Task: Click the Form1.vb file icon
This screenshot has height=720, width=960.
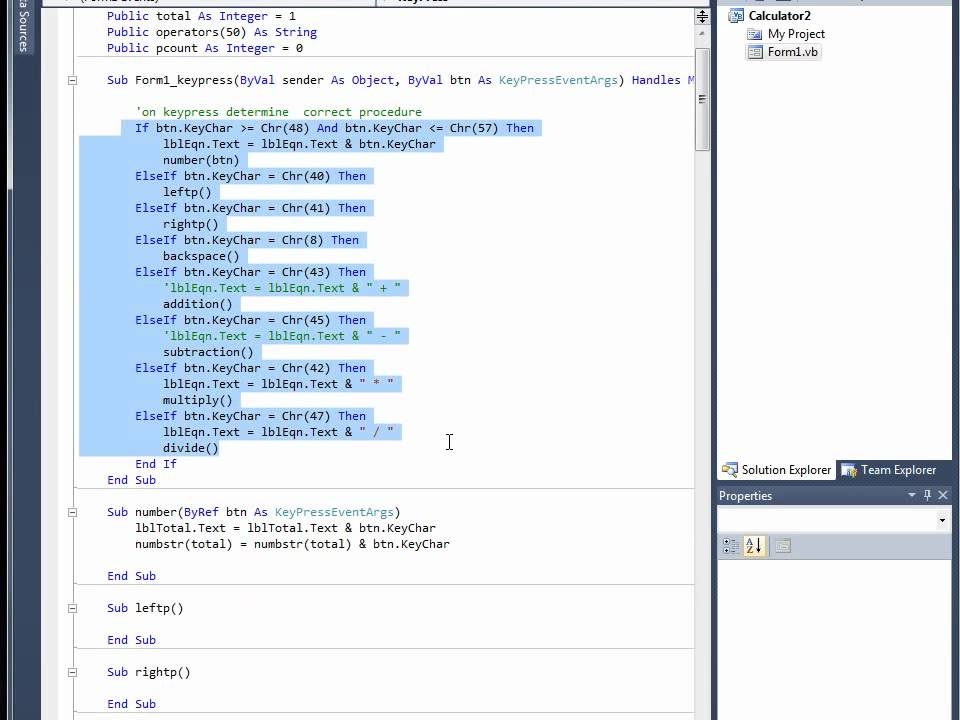Action: [755, 52]
